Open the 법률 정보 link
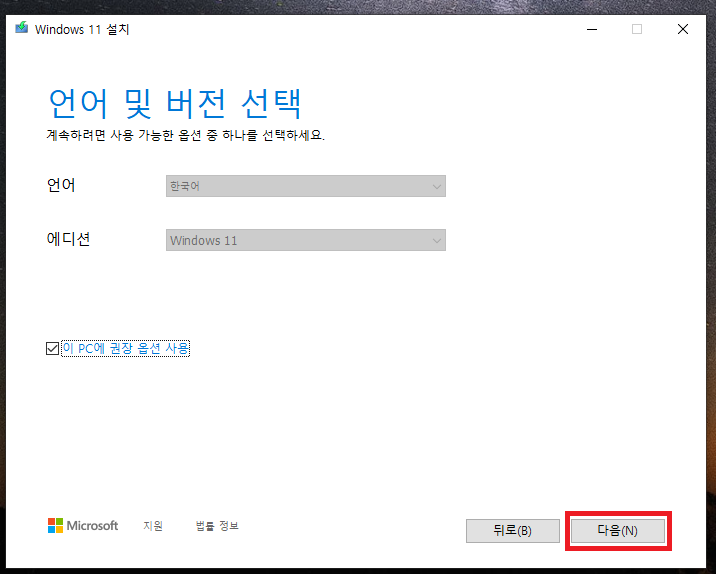 (217, 526)
